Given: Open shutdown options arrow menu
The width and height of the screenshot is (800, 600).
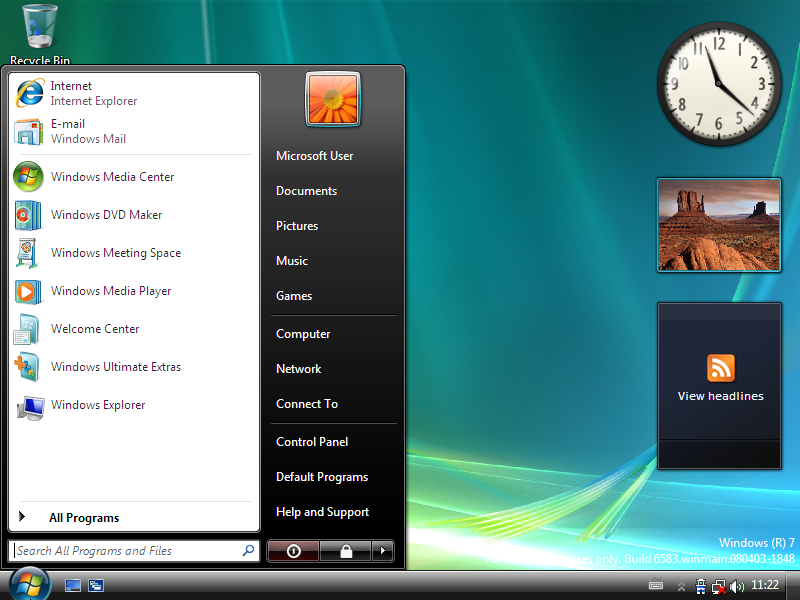Looking at the screenshot, I should pyautogui.click(x=383, y=551).
